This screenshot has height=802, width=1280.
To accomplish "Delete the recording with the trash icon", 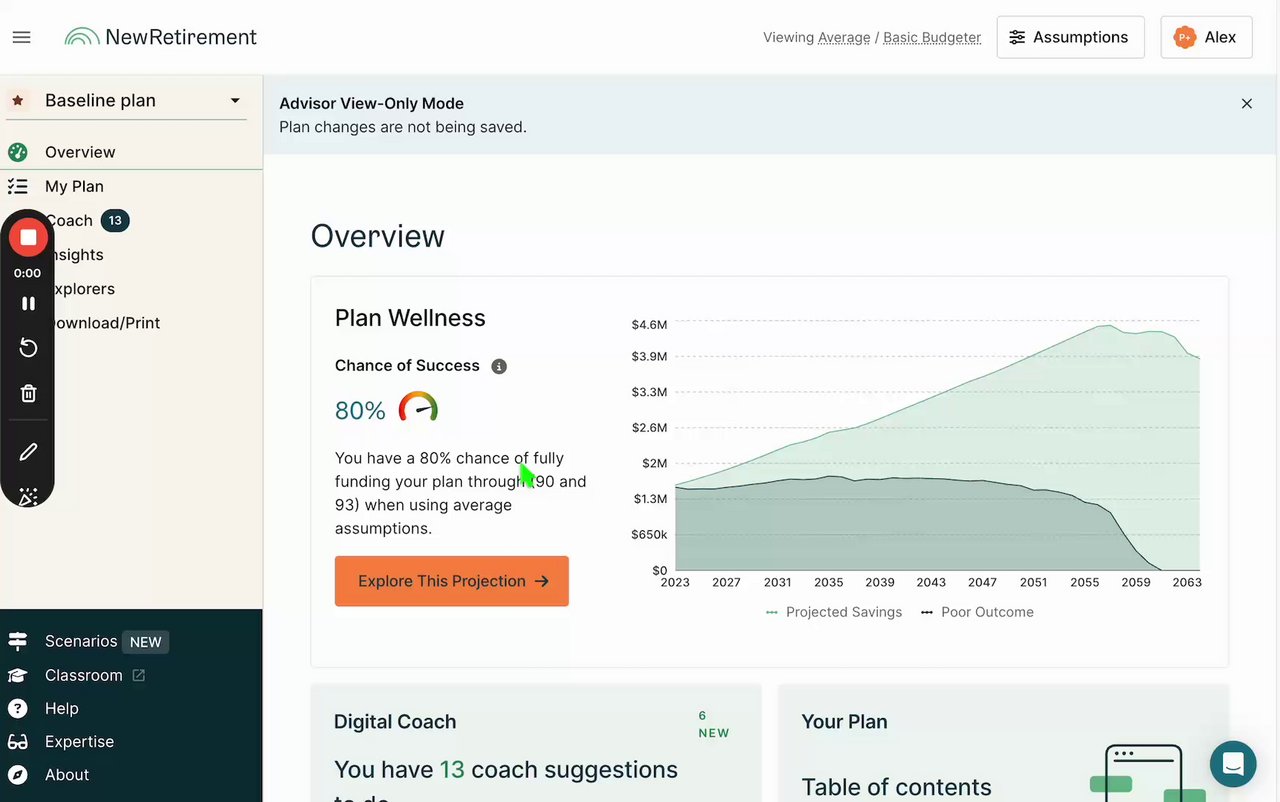I will tap(28, 393).
